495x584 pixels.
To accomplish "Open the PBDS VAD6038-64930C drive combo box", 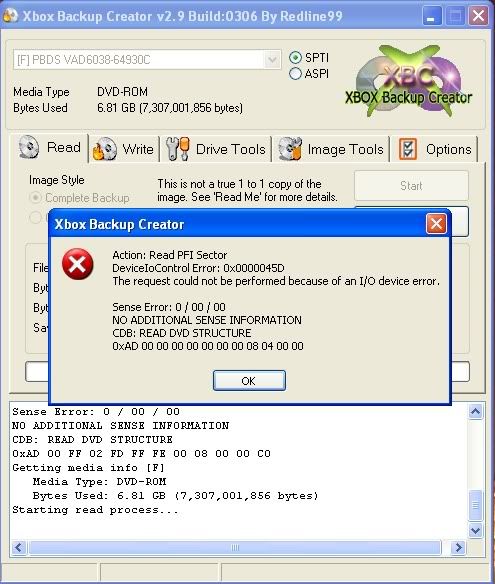I will [147, 60].
